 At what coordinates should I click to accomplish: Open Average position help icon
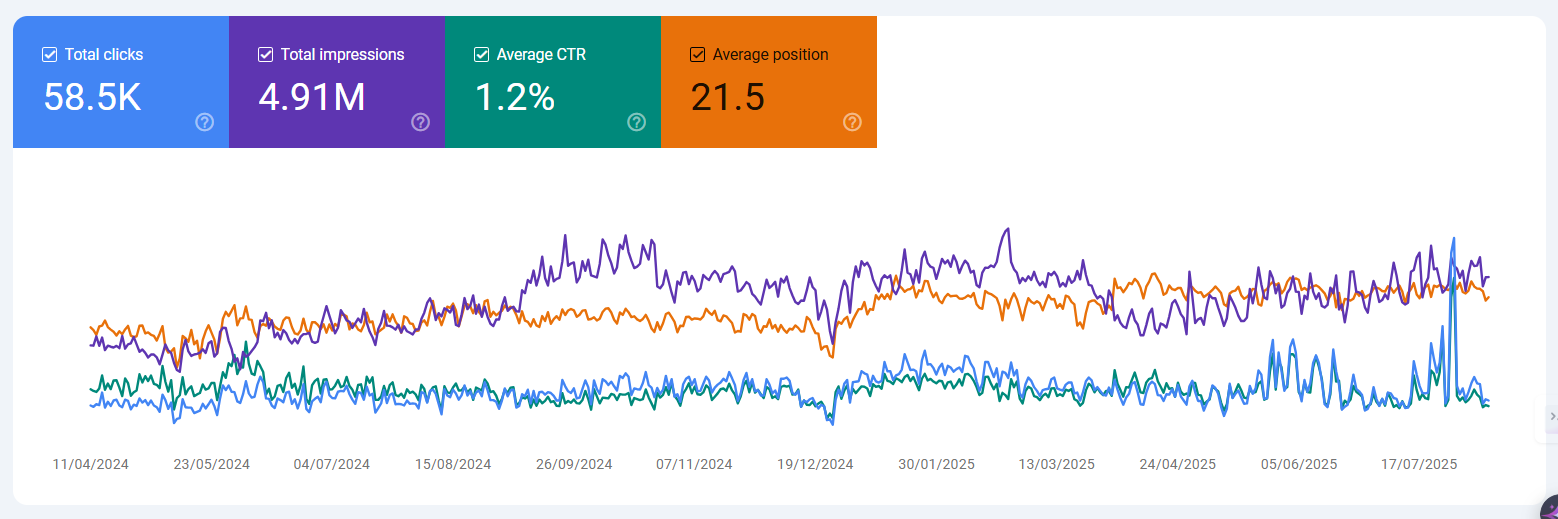(x=853, y=122)
